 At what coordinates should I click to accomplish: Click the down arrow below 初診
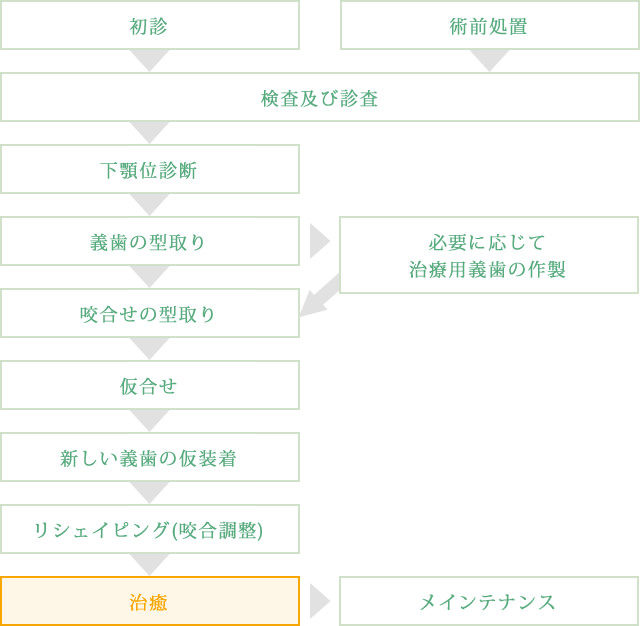tap(149, 60)
